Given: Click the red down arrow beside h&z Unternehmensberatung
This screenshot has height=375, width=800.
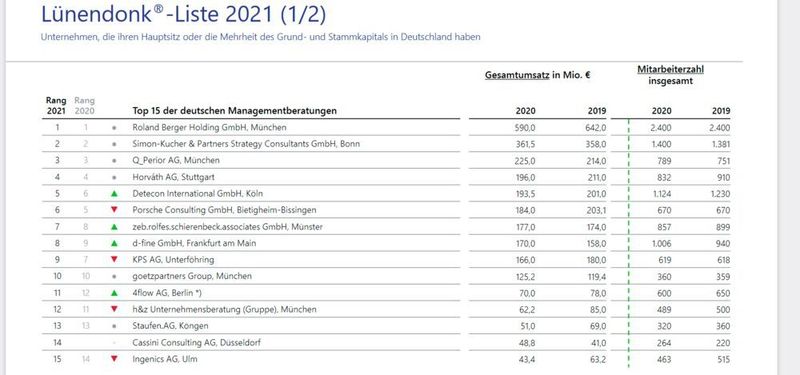Looking at the screenshot, I should coord(114,309).
